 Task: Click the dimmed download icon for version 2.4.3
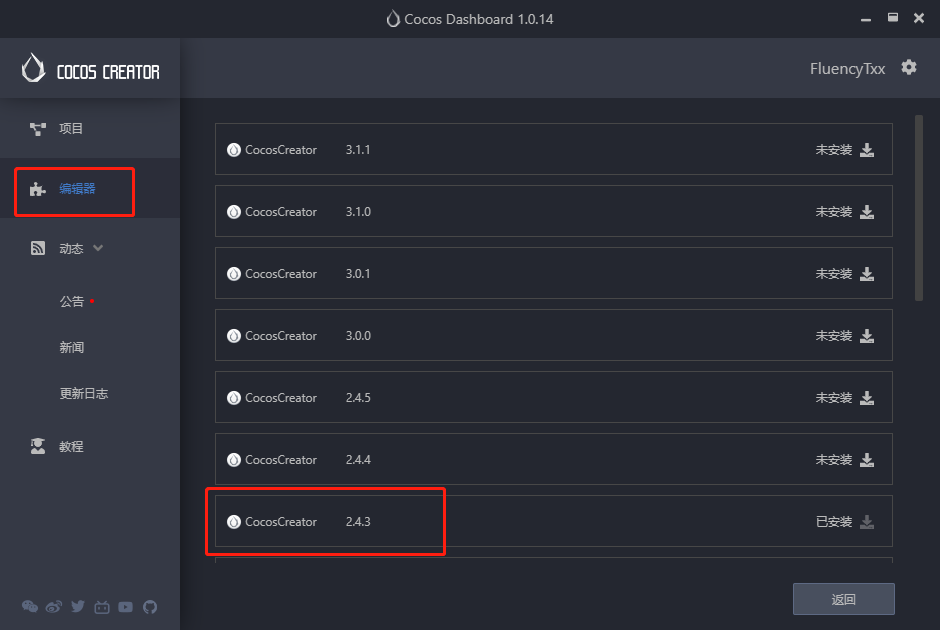pyautogui.click(x=867, y=522)
